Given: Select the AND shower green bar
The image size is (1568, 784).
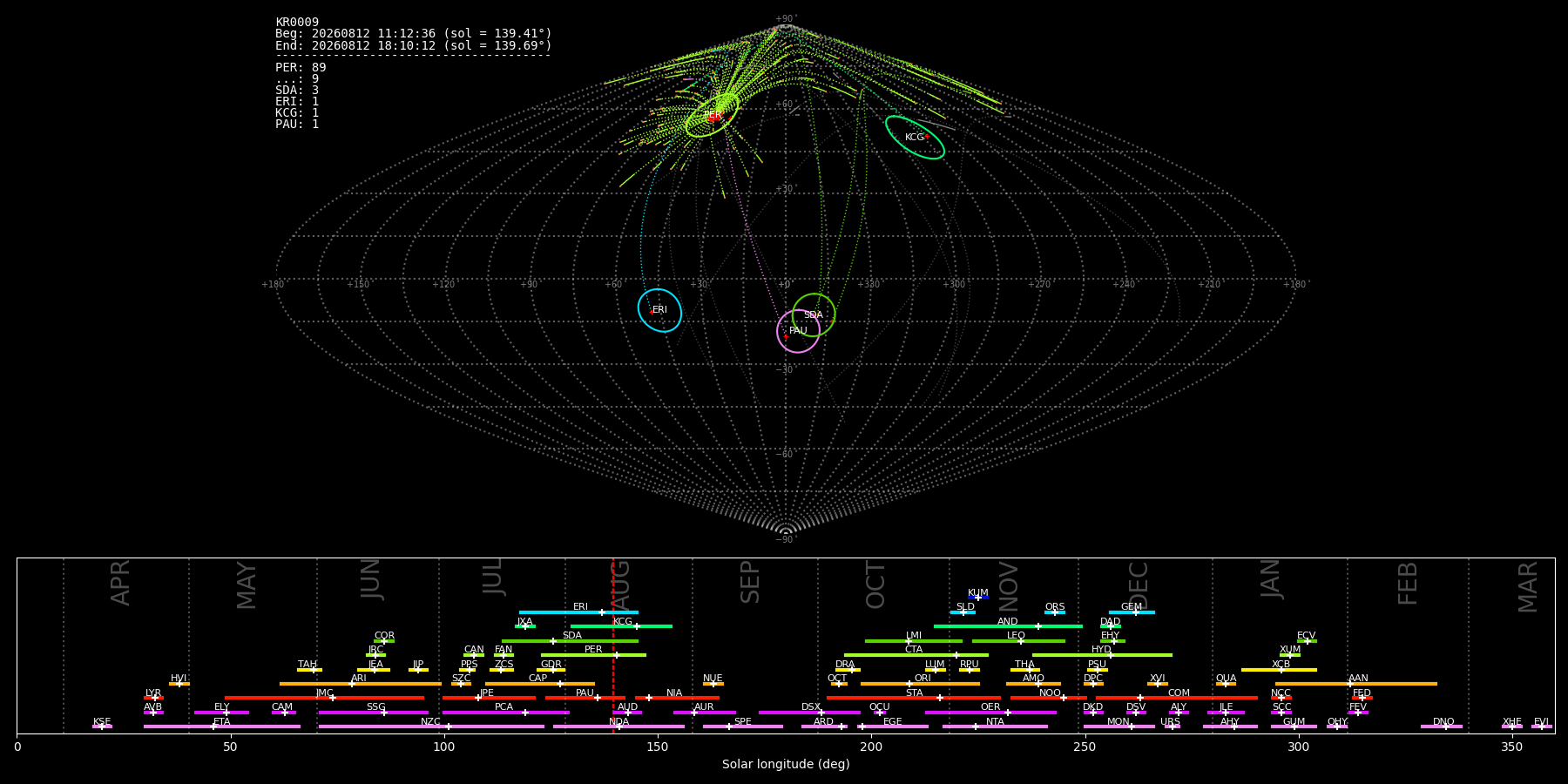Looking at the screenshot, I should [x=1008, y=626].
